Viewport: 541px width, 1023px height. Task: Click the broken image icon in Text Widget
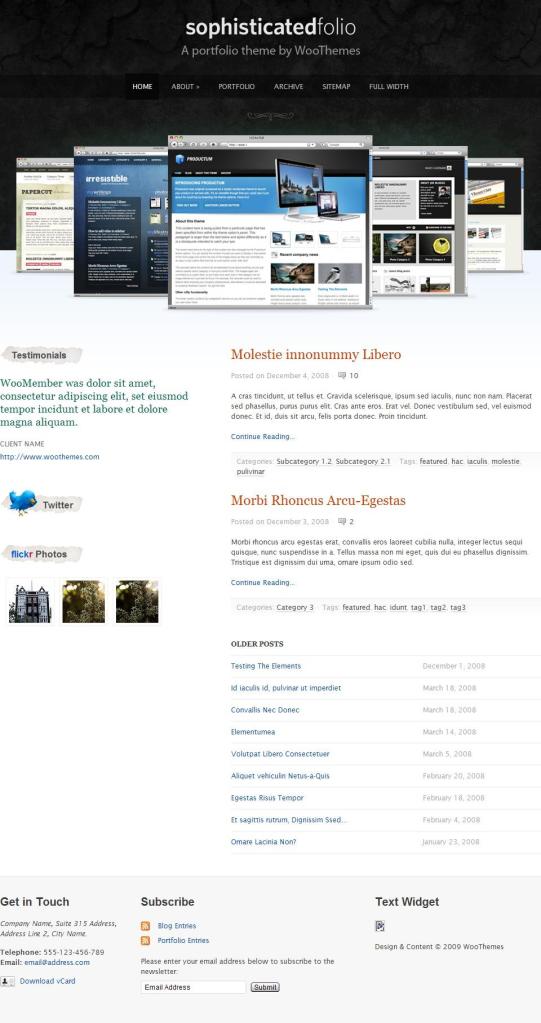[x=380, y=926]
